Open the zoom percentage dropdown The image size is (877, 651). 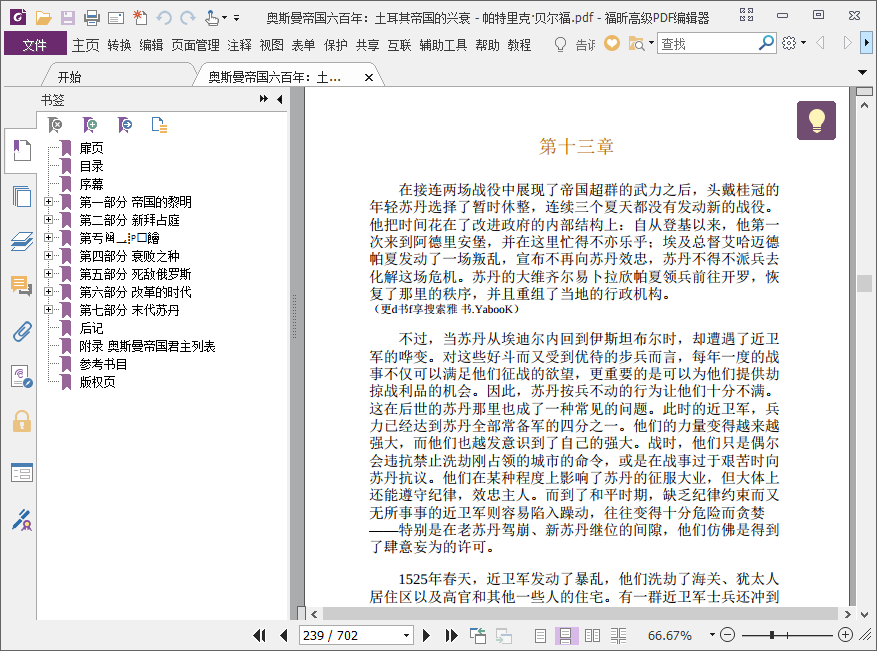712,635
